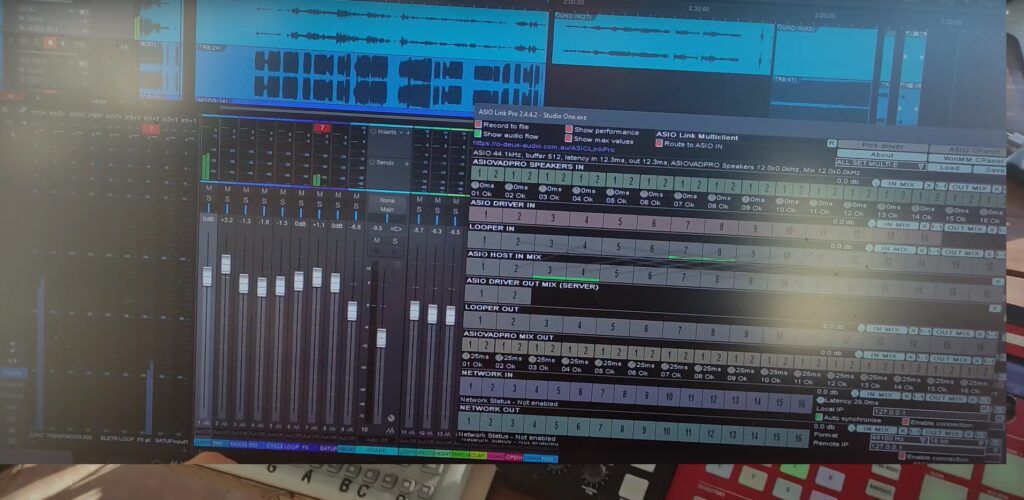Screen dimensions: 1024x500
Task: Open the ALL SET MULTI E preset dropdown
Action: 881,166
